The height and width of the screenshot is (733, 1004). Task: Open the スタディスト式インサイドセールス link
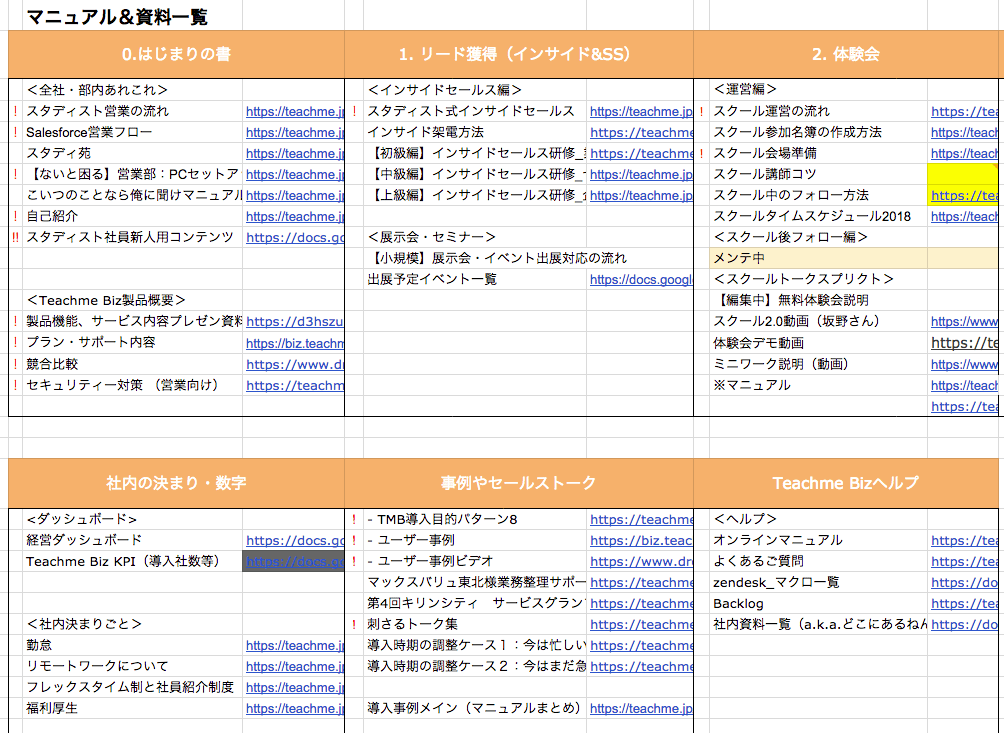click(x=641, y=111)
